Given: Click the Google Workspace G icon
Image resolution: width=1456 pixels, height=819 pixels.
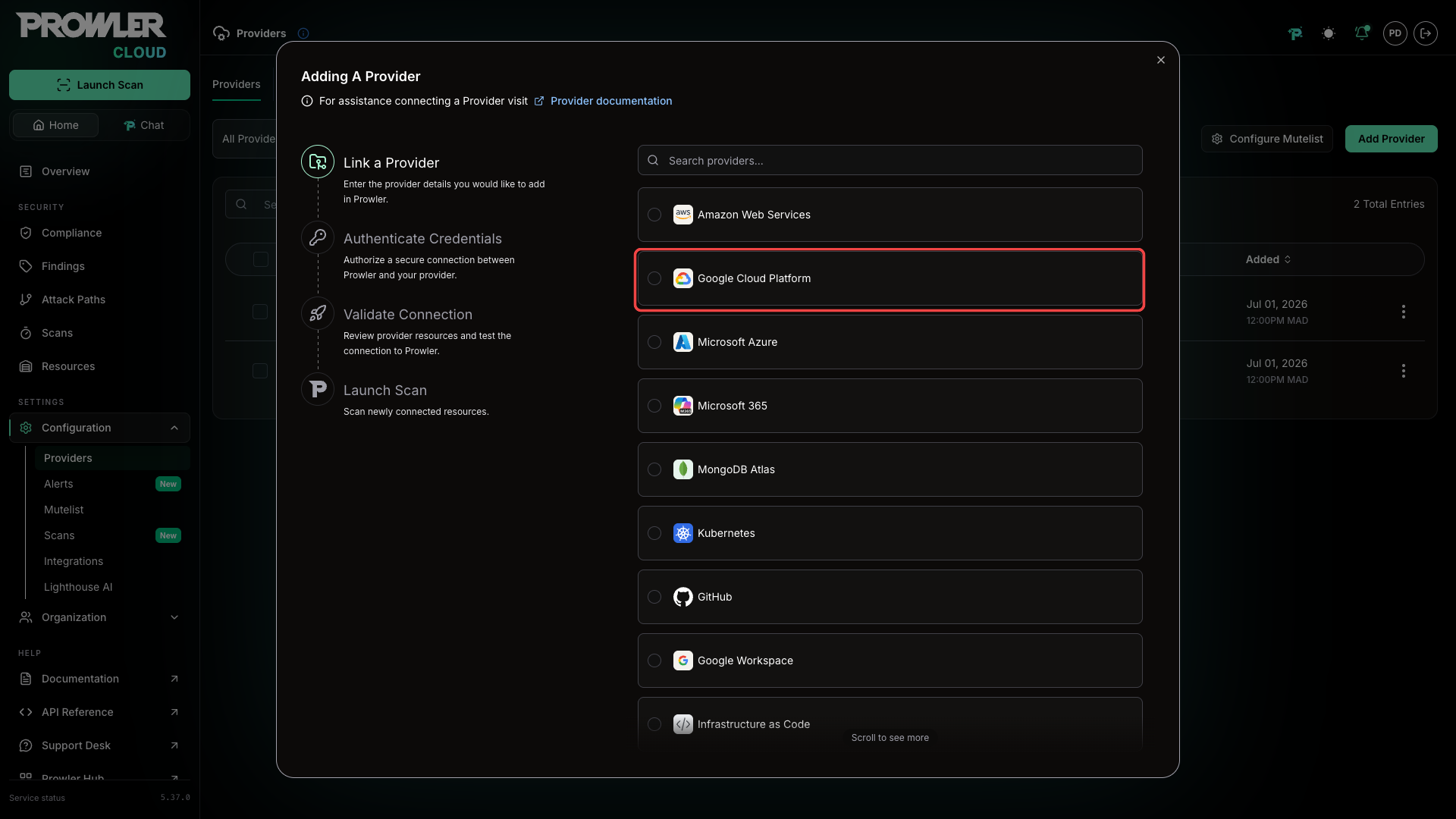Looking at the screenshot, I should 683,661.
